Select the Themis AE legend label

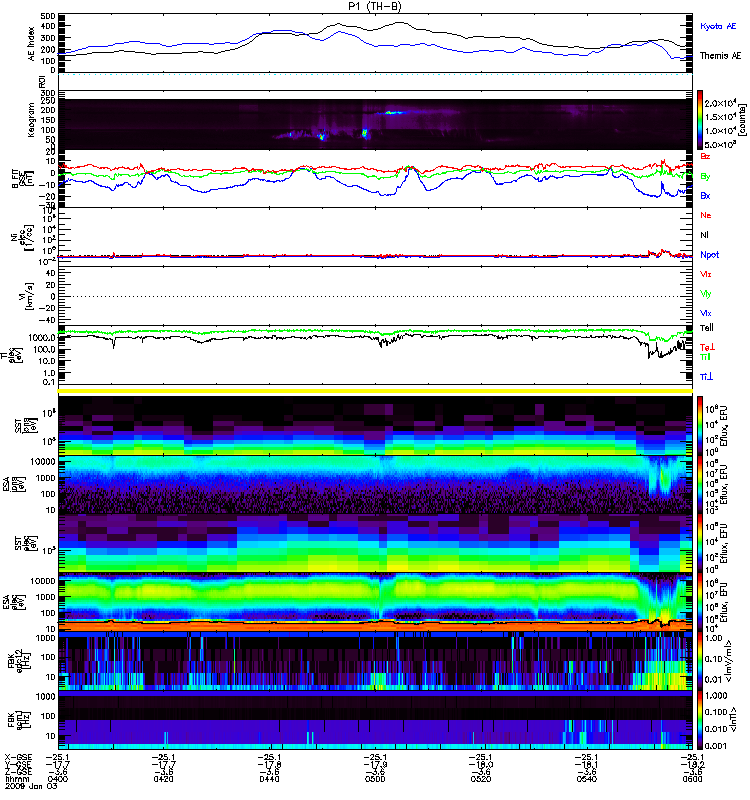pos(720,56)
